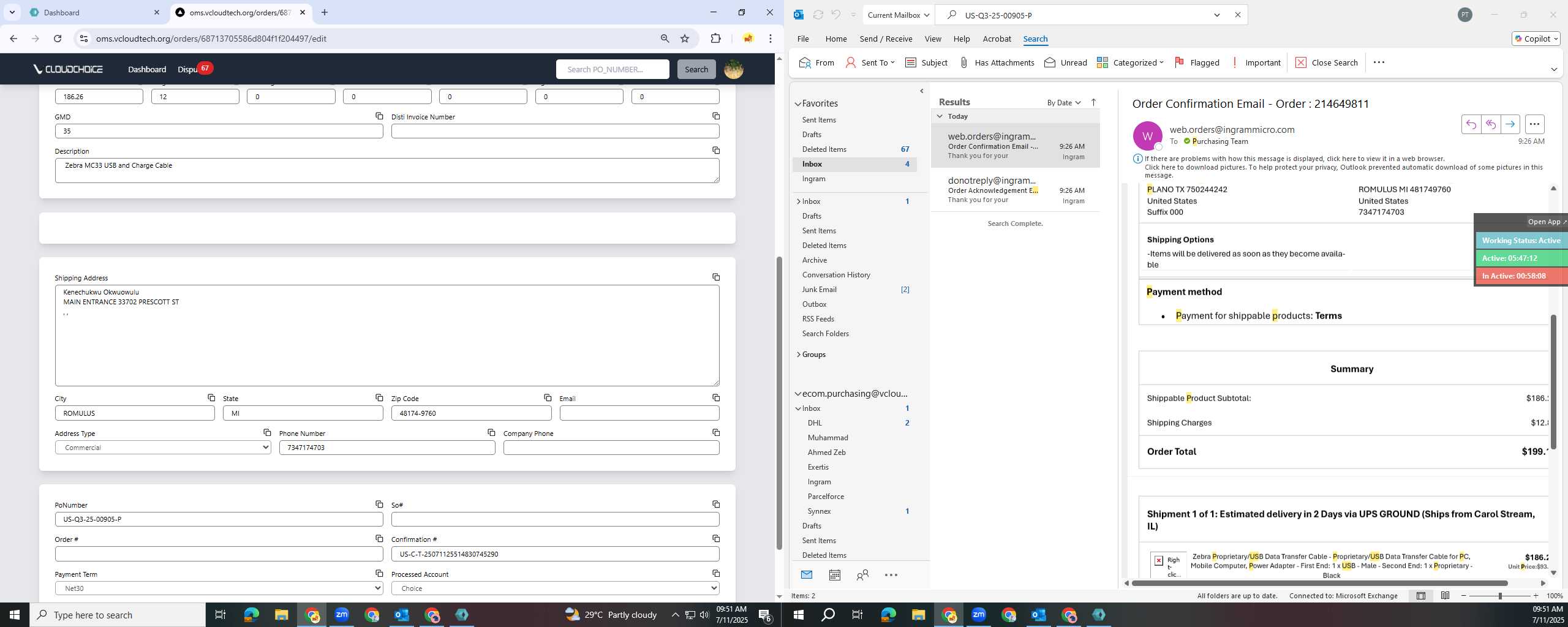Open Chrome extensions puzzle icon
Viewport: 1568px width, 627px height.
click(715, 39)
